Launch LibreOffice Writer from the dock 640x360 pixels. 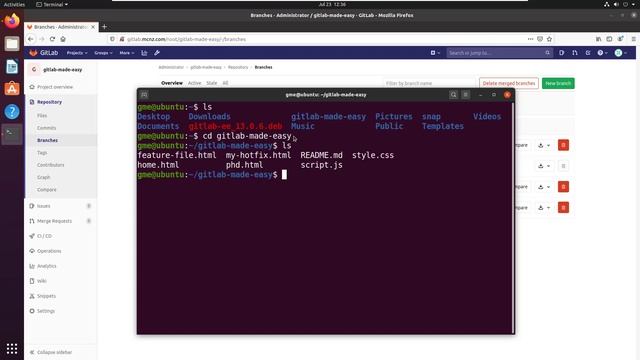click(12, 67)
